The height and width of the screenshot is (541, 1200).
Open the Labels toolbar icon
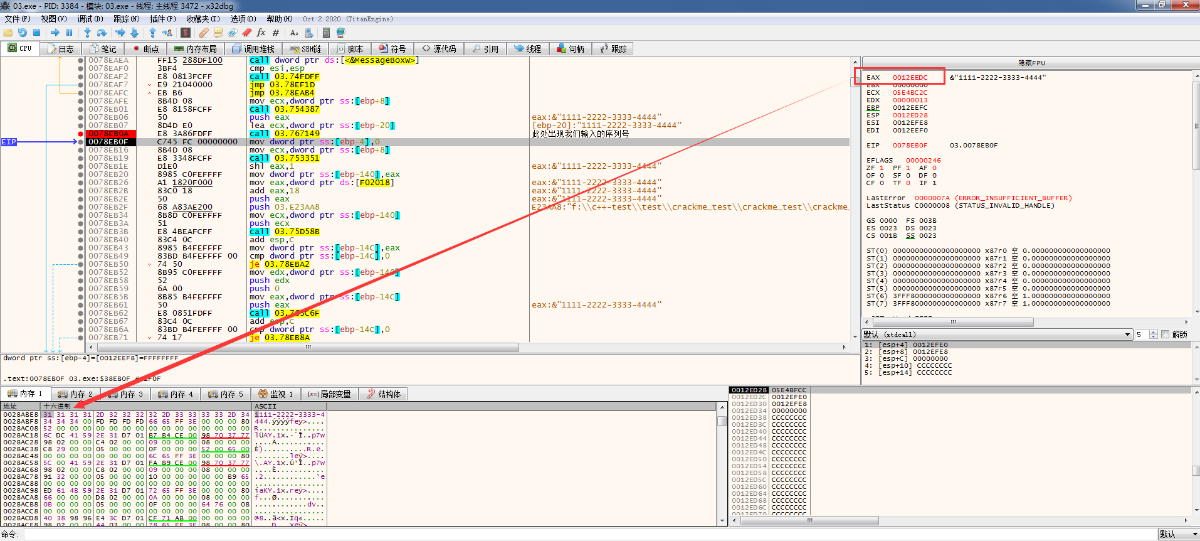click(232, 33)
